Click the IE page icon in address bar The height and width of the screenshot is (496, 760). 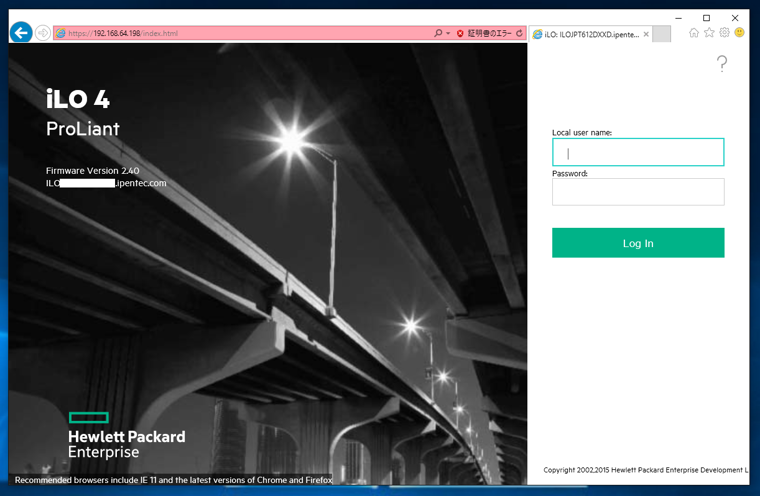(x=61, y=33)
